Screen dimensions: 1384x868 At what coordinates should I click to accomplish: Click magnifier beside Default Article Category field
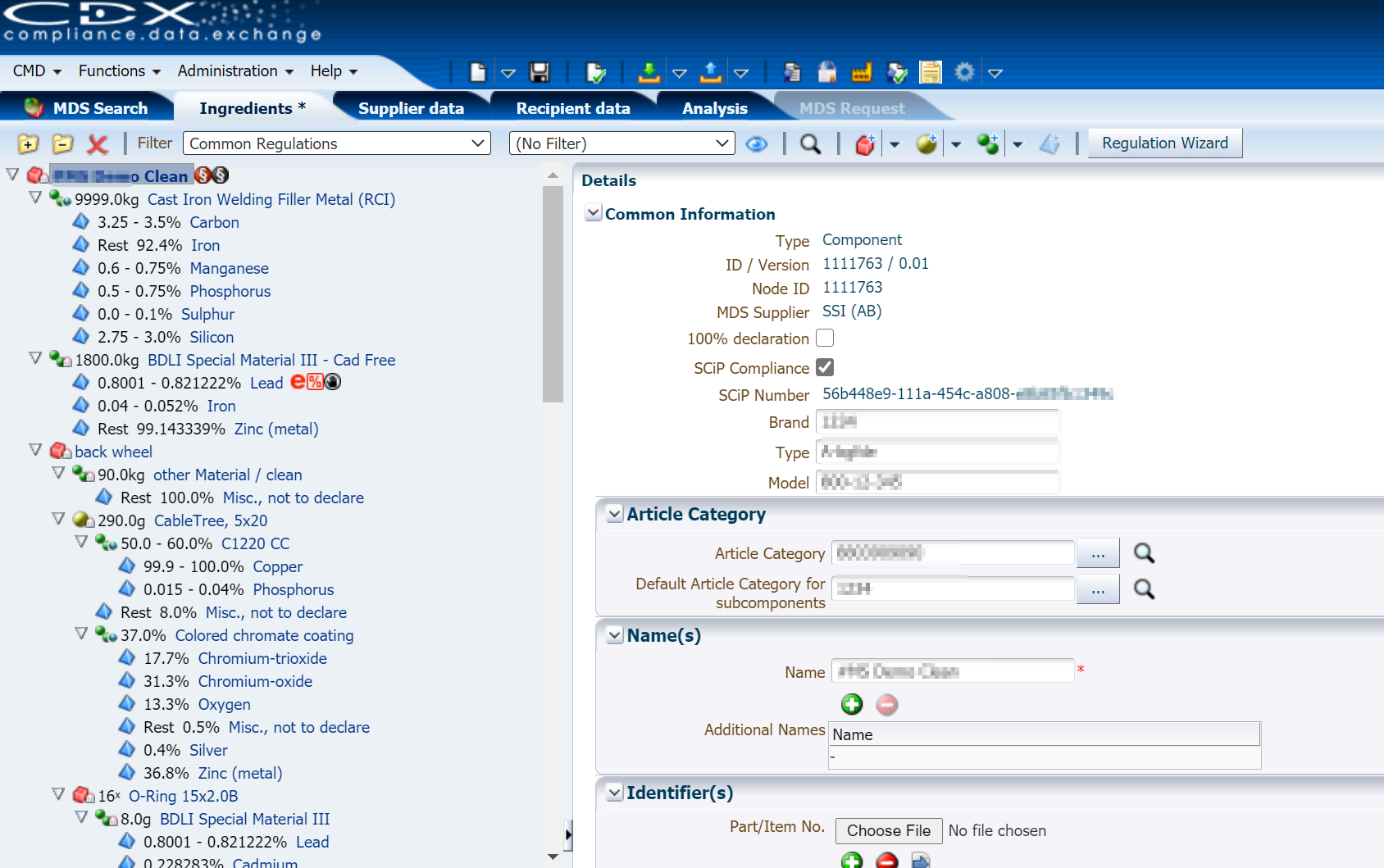tap(1144, 589)
